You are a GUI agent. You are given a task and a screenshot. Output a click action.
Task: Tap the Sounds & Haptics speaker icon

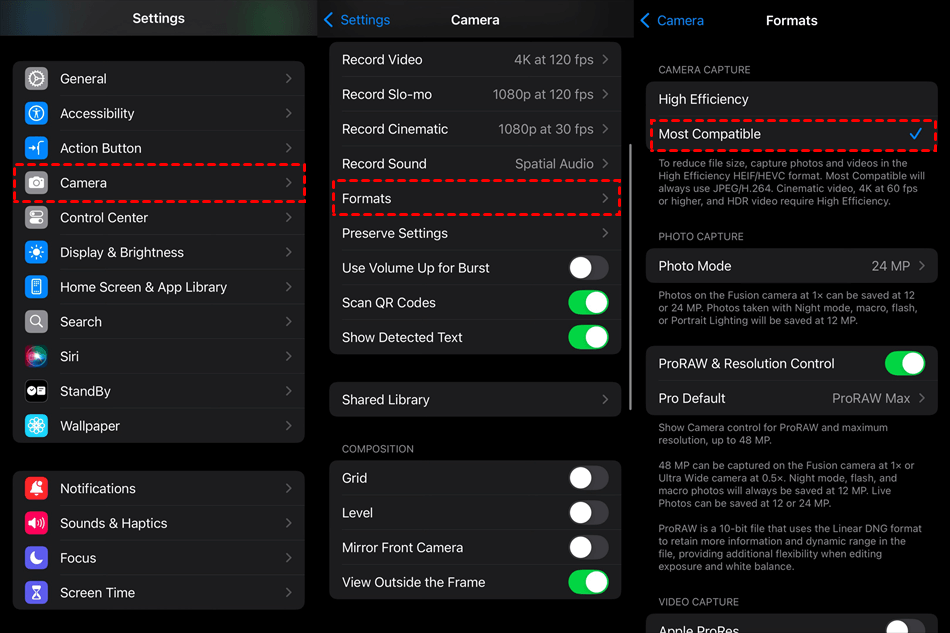click(36, 523)
